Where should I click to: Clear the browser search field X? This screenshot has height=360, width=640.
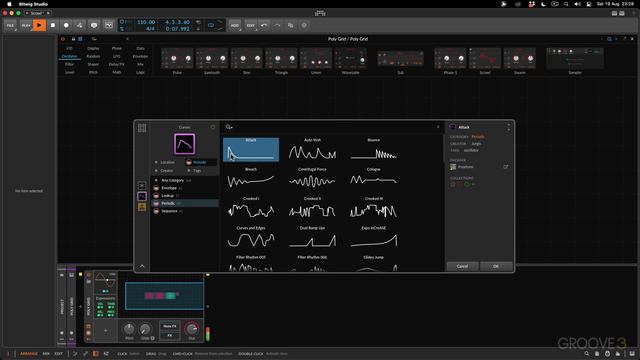[x=438, y=127]
